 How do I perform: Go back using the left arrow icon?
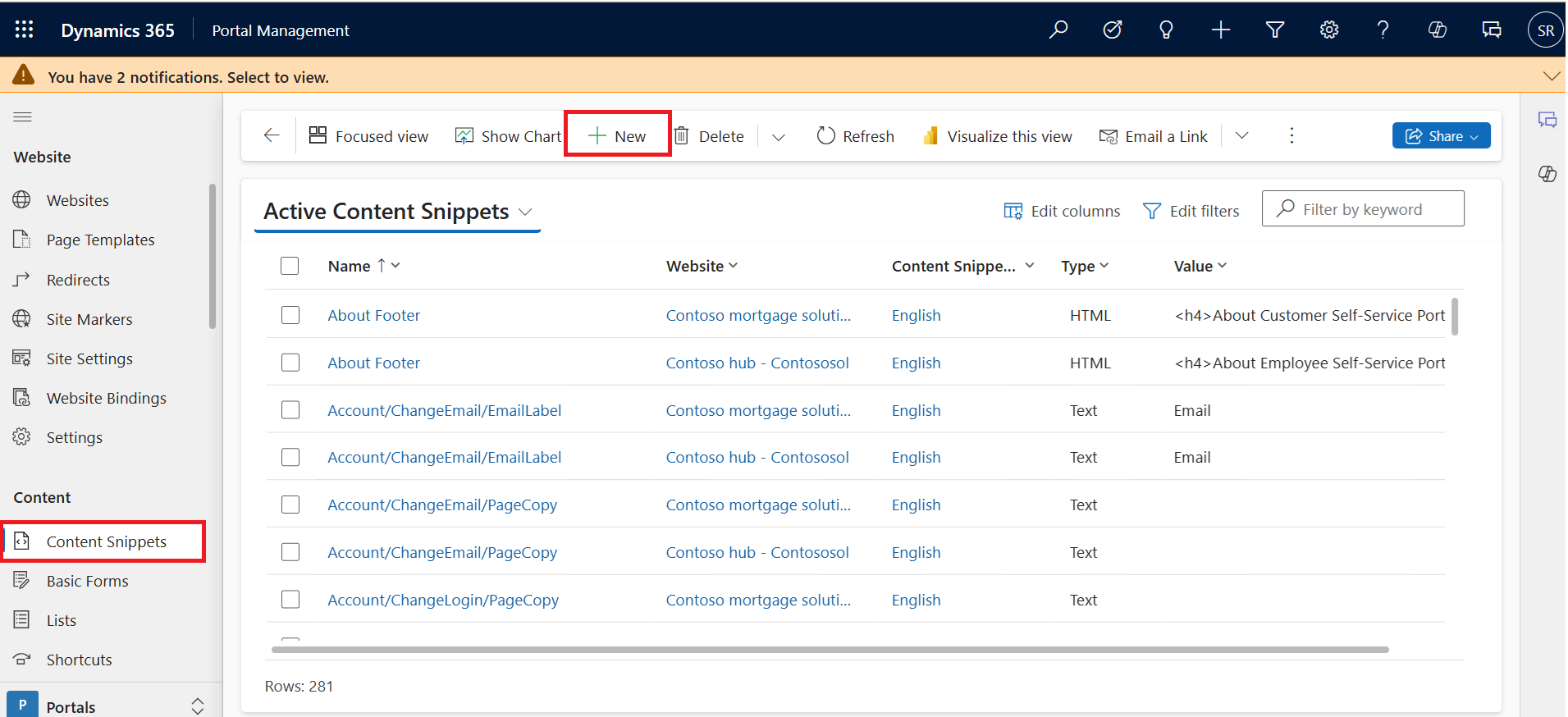pos(272,136)
